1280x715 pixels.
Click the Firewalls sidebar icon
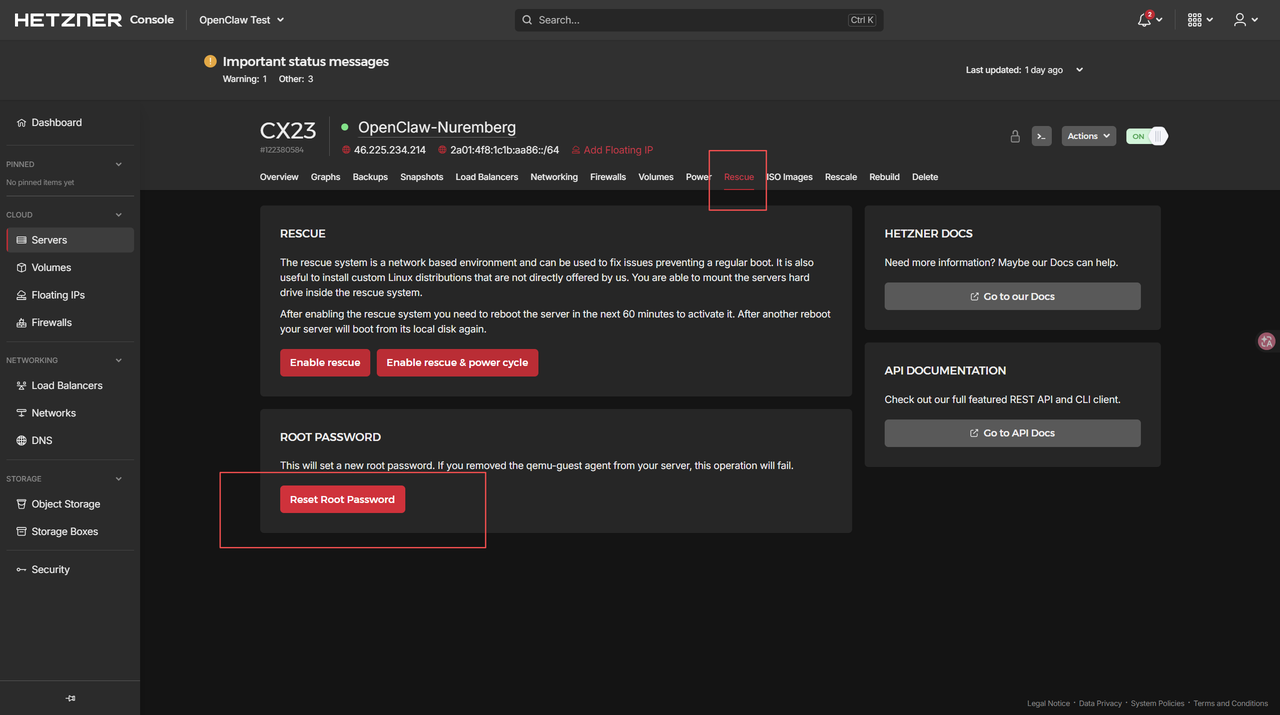[x=22, y=323]
